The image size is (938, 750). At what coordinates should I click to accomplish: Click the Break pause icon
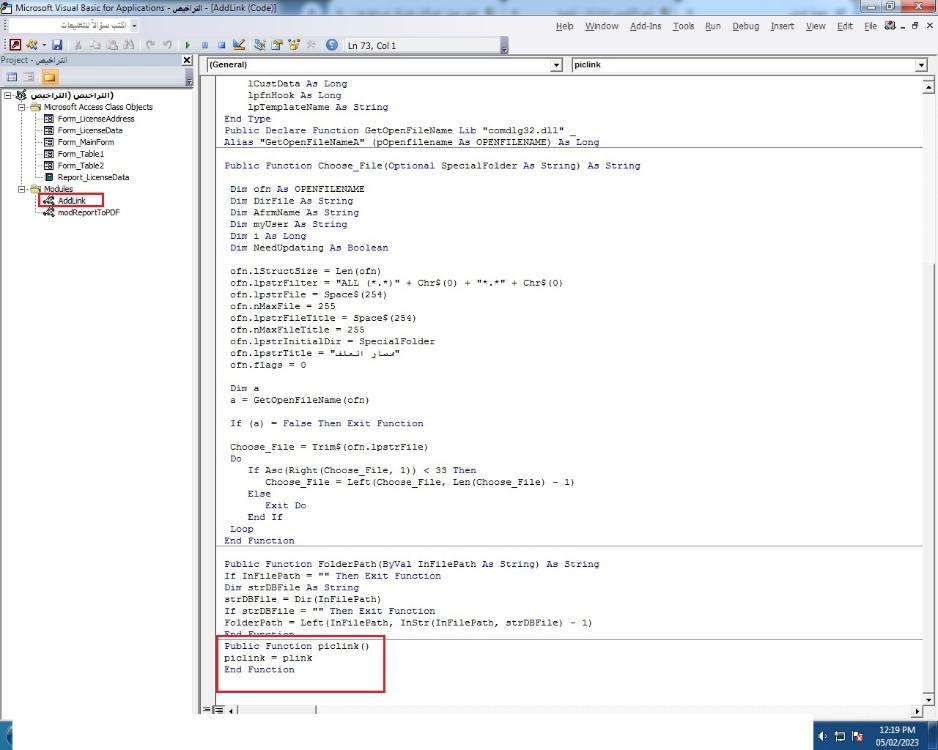tap(205, 45)
